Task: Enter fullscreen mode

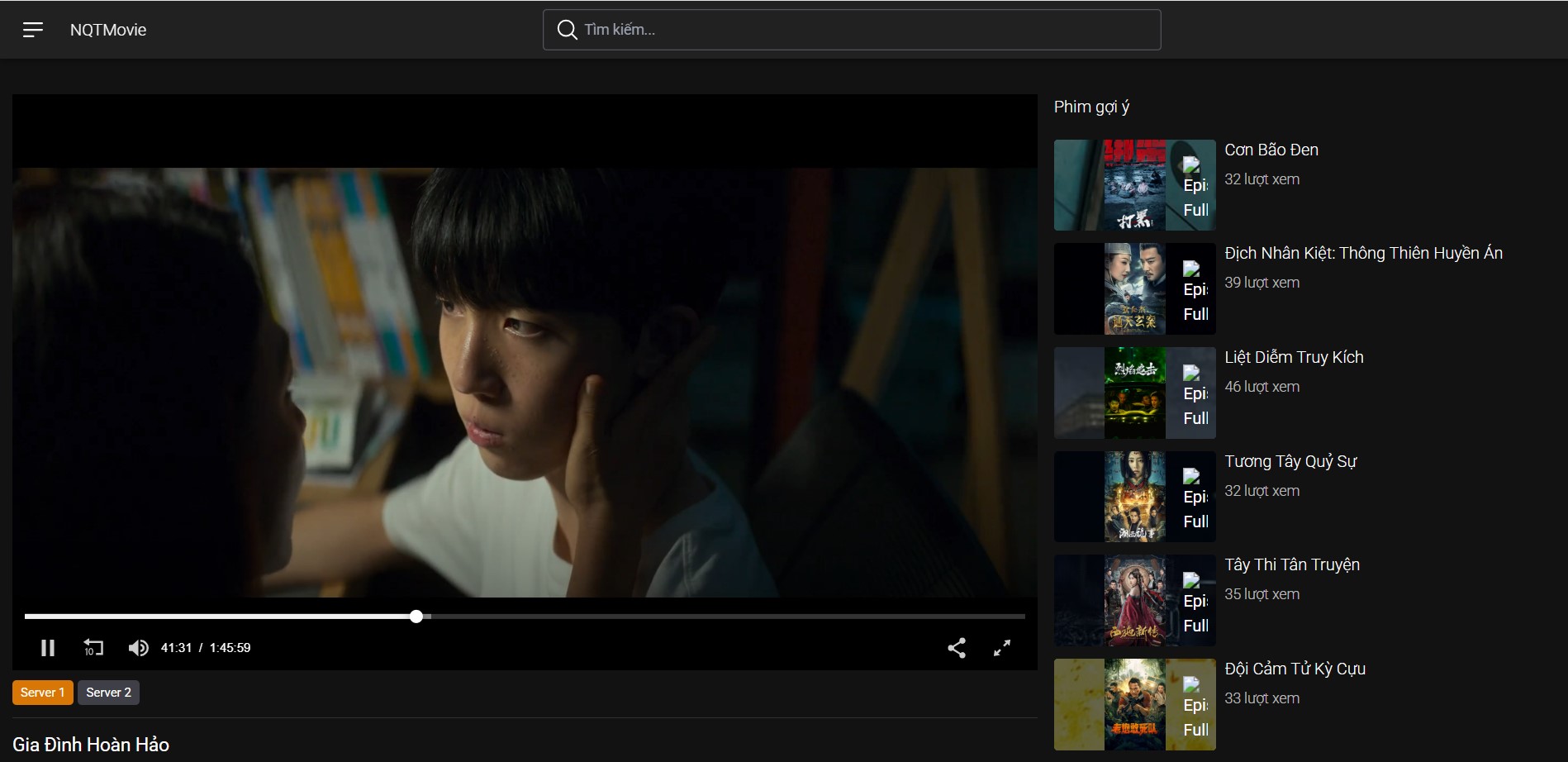Action: (x=1002, y=648)
